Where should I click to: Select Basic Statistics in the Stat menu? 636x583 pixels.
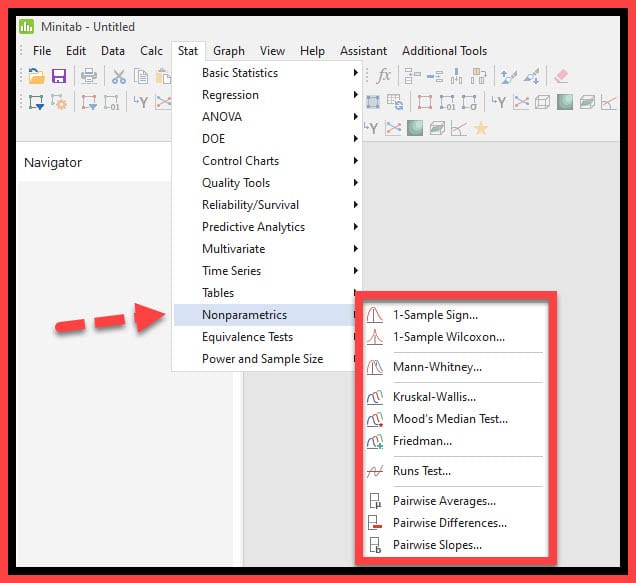coord(268,73)
